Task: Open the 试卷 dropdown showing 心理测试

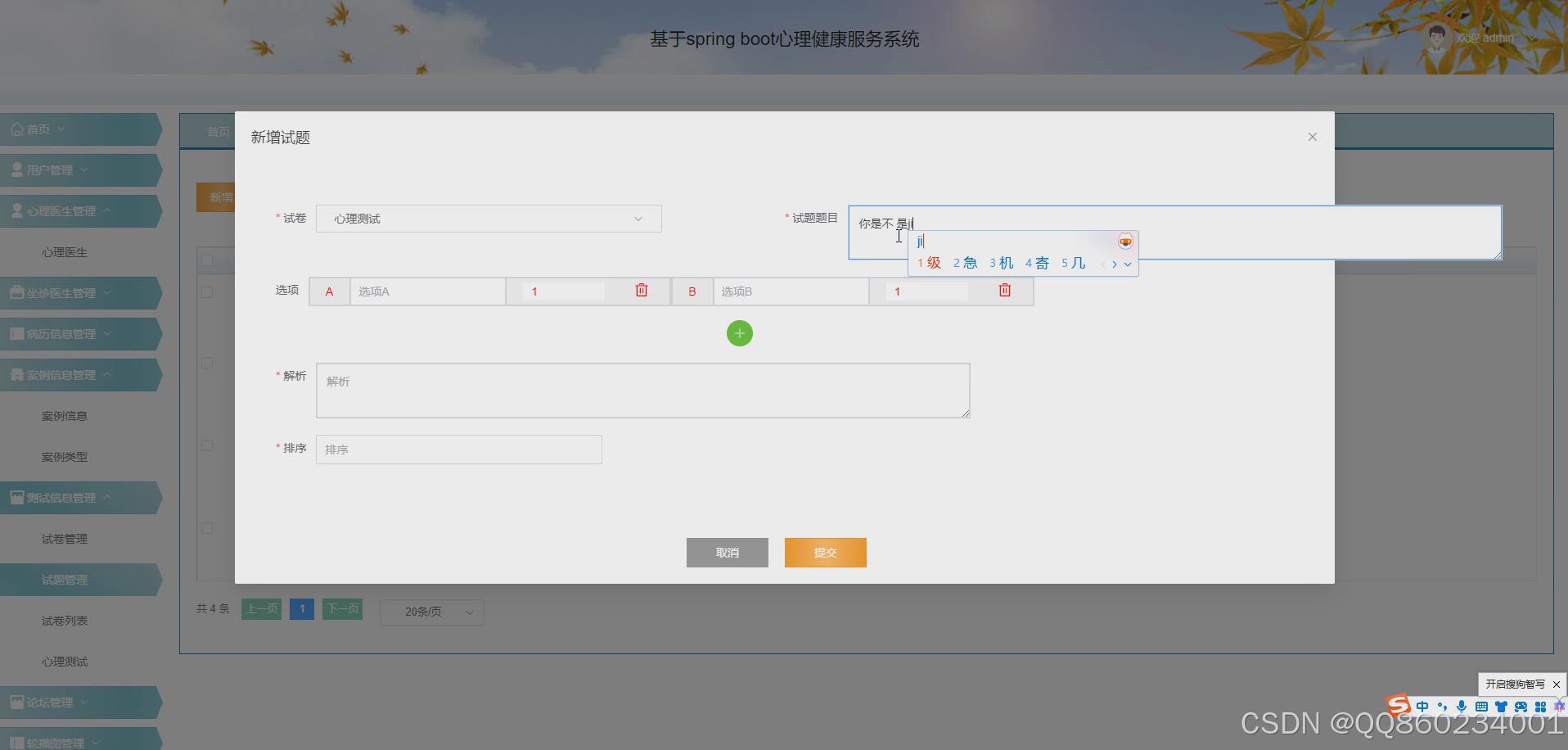Action: [489, 218]
